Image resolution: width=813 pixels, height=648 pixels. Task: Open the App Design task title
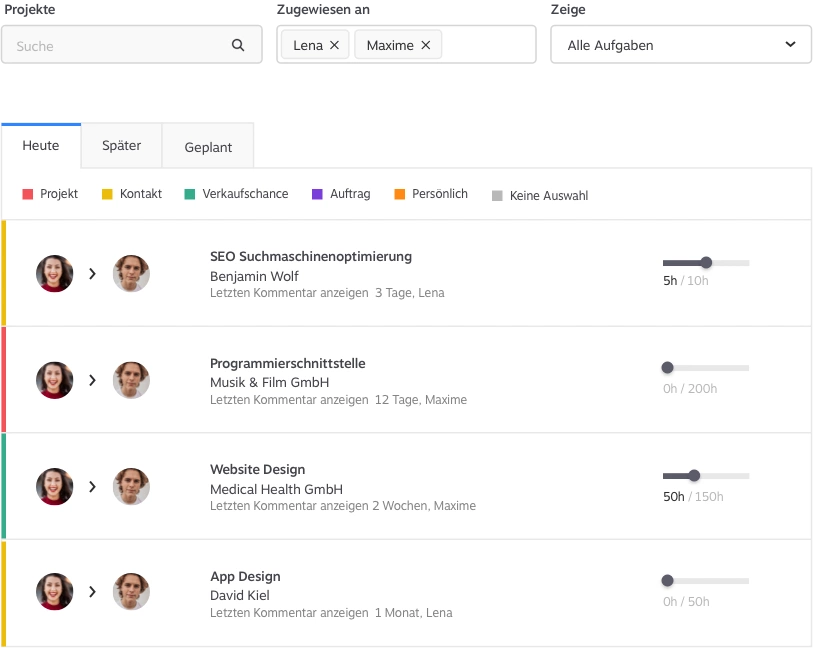[x=245, y=576]
